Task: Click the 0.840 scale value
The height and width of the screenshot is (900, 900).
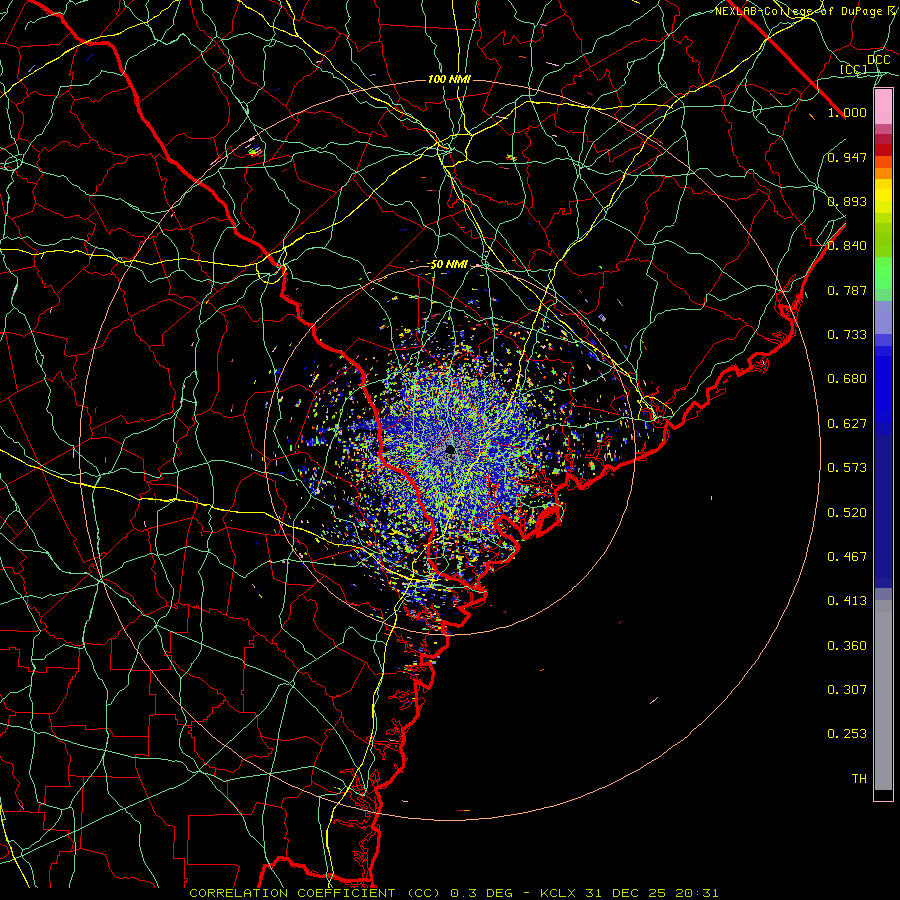Action: [847, 245]
